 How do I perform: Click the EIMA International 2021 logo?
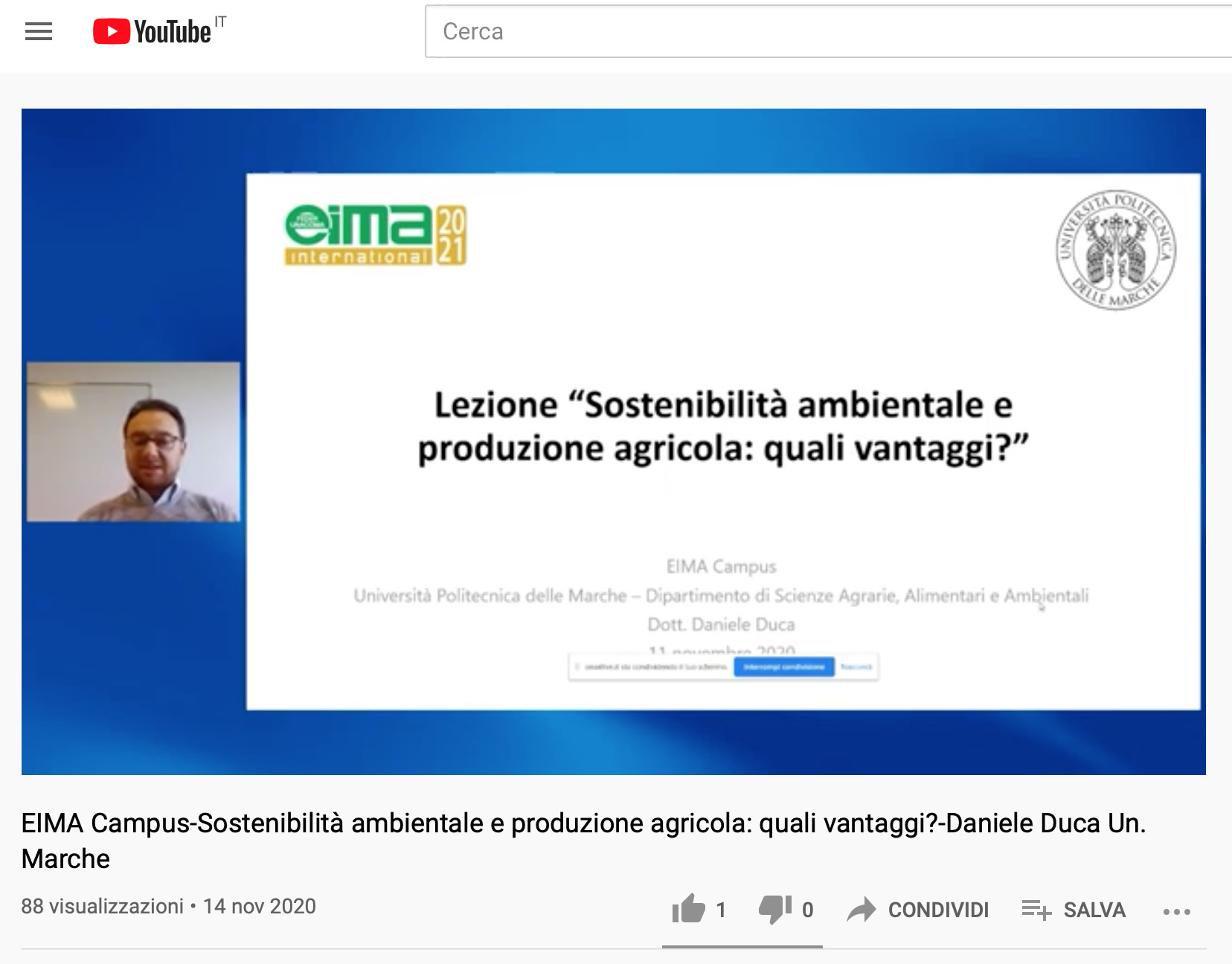pyautogui.click(x=376, y=235)
